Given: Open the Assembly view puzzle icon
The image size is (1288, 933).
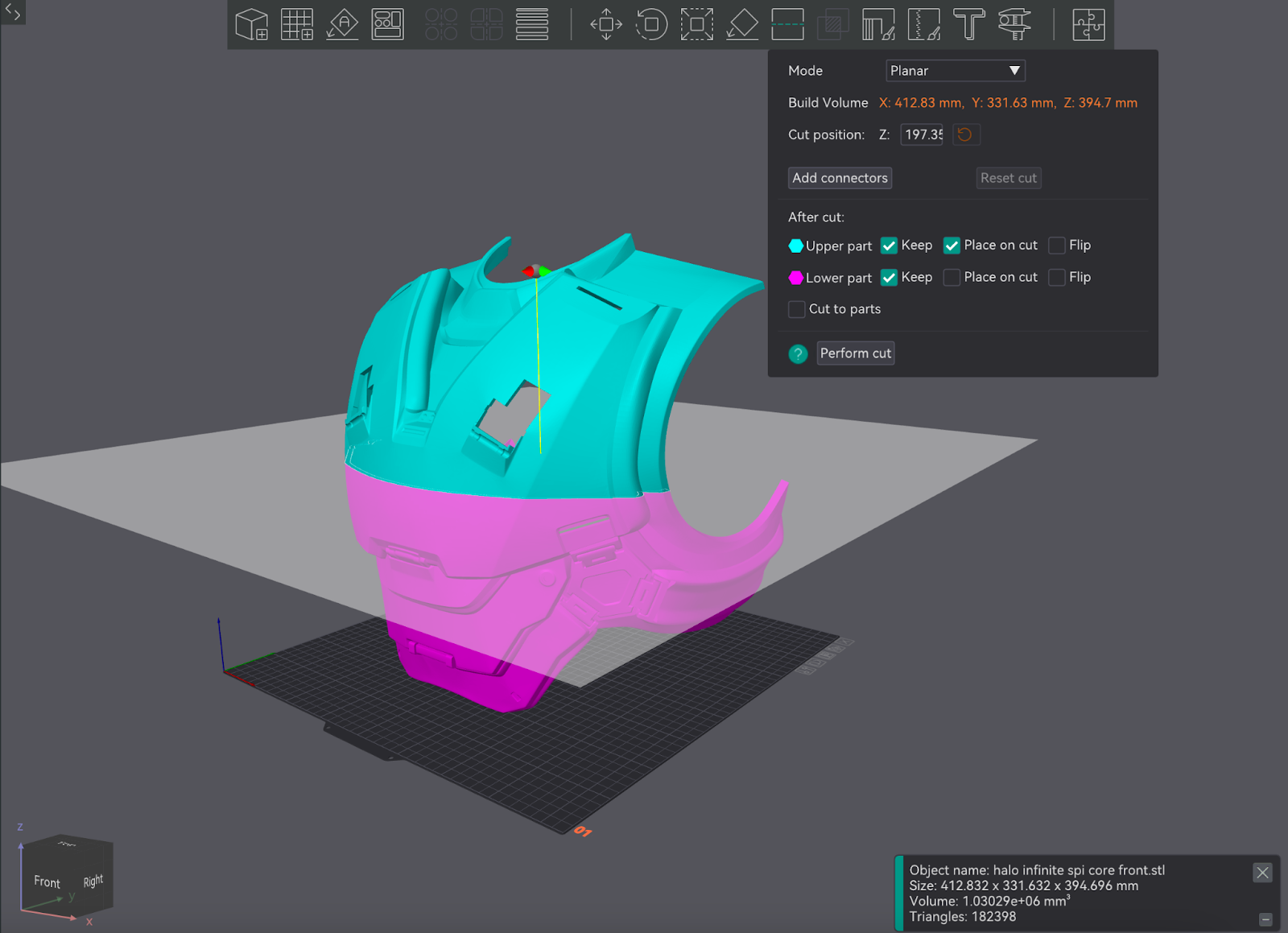Looking at the screenshot, I should (1088, 24).
